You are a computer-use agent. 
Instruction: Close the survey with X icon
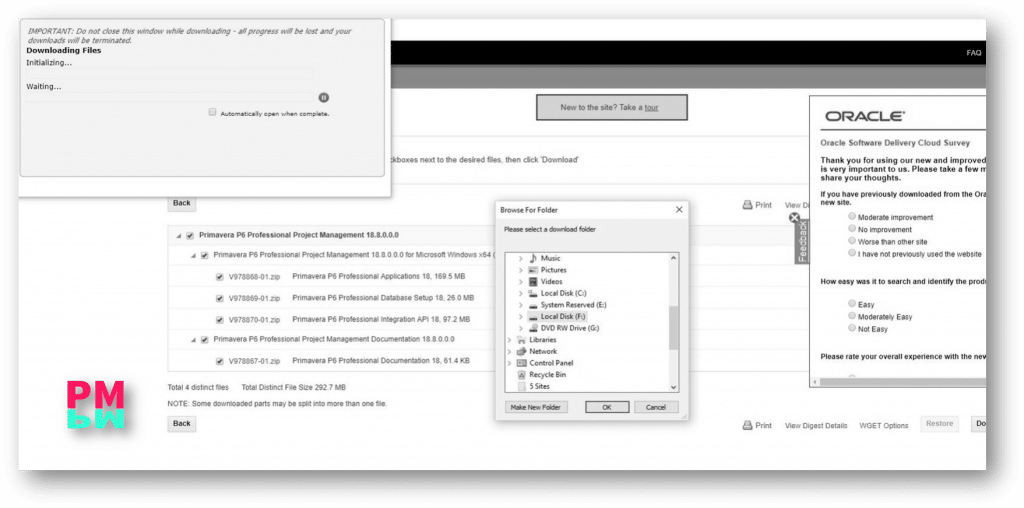point(794,218)
